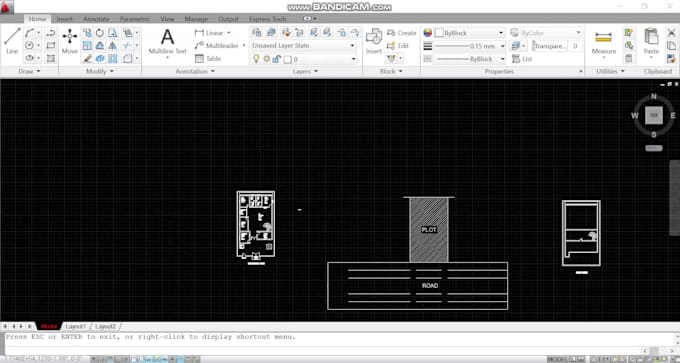Expand the Utilities panel

[610, 71]
